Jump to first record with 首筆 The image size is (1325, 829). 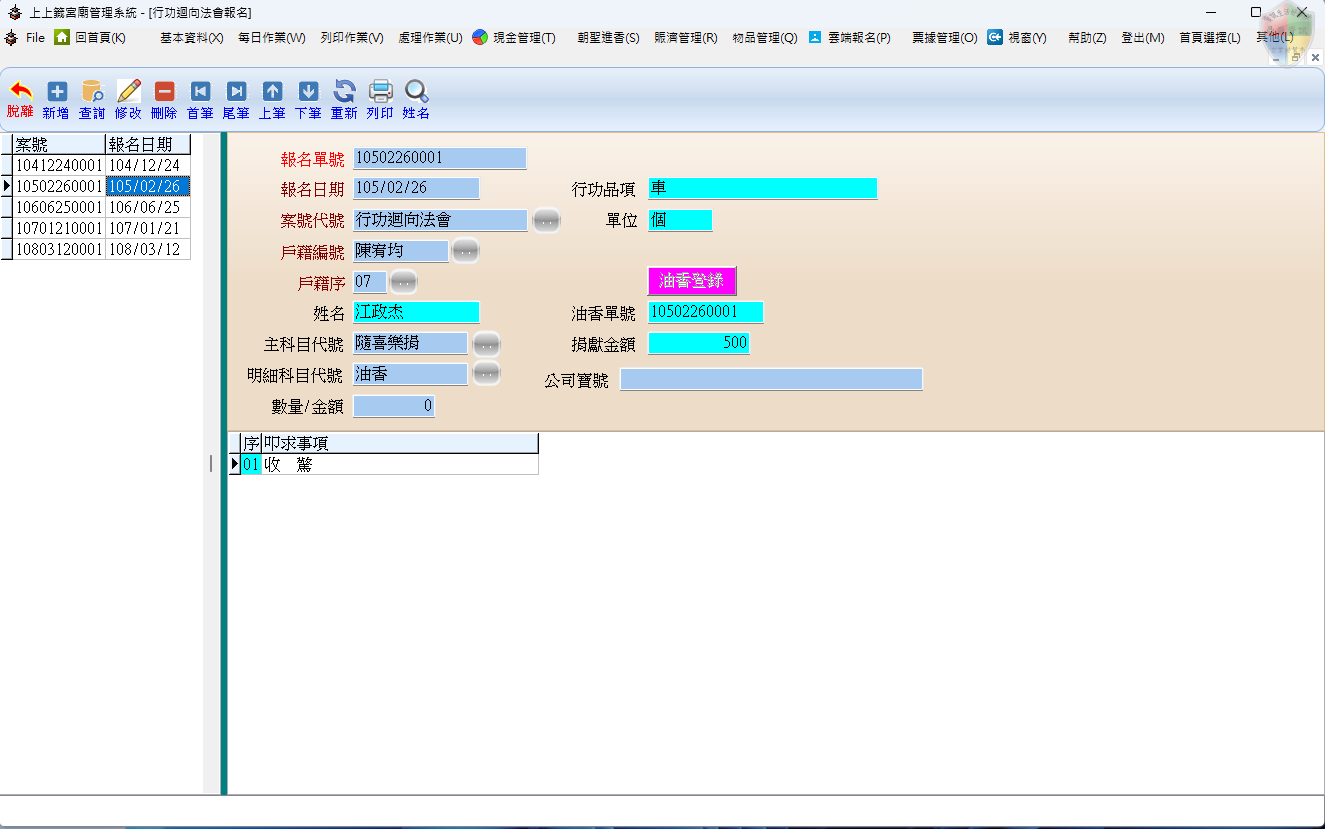[x=200, y=99]
